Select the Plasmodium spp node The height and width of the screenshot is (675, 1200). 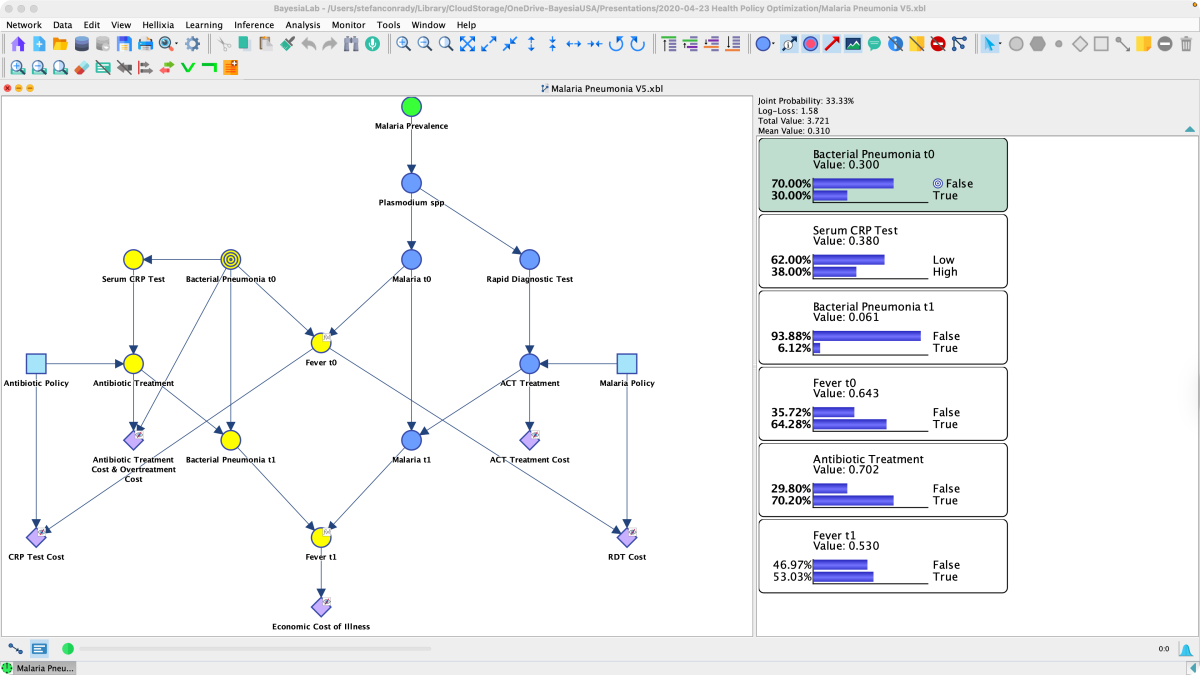pyautogui.click(x=411, y=183)
